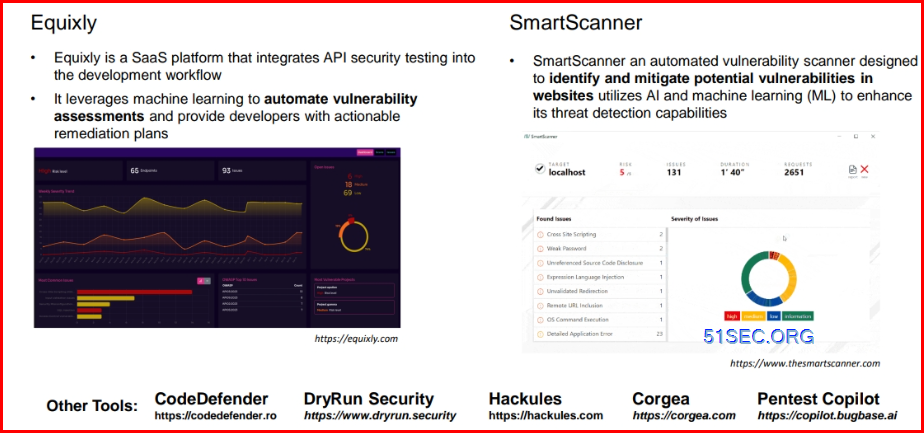This screenshot has width=924, height=433.
Task: Click the checkmark icon beside localhost target
Action: [539, 169]
